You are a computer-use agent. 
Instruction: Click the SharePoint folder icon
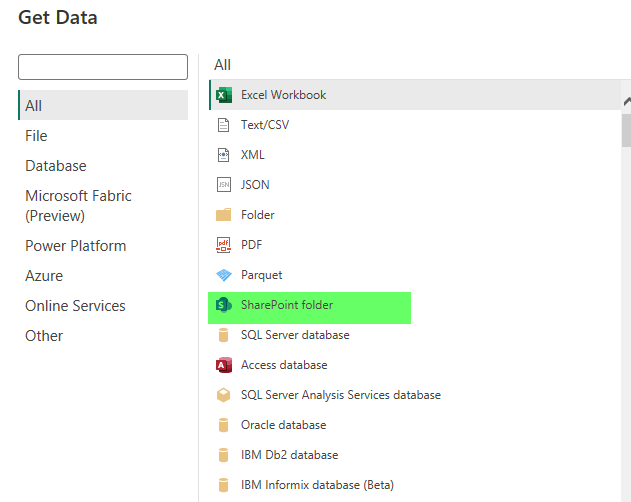[224, 305]
